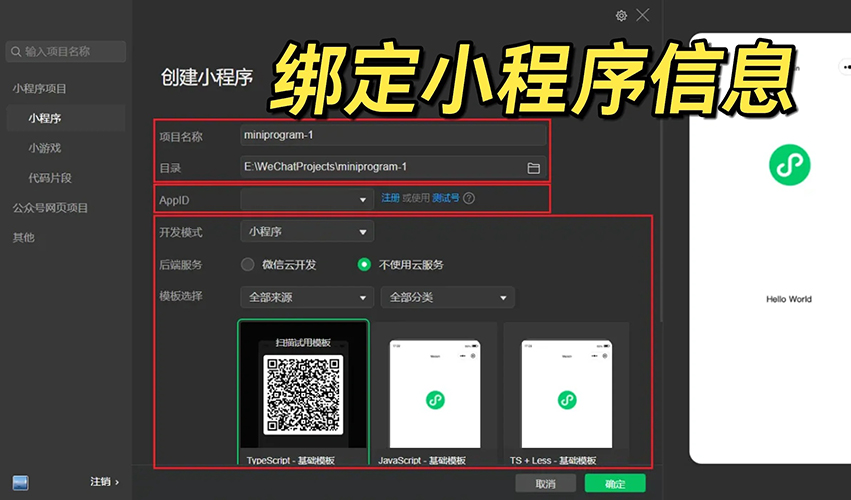Select the 微信云开发 radio button
The image size is (851, 500).
click(x=247, y=264)
